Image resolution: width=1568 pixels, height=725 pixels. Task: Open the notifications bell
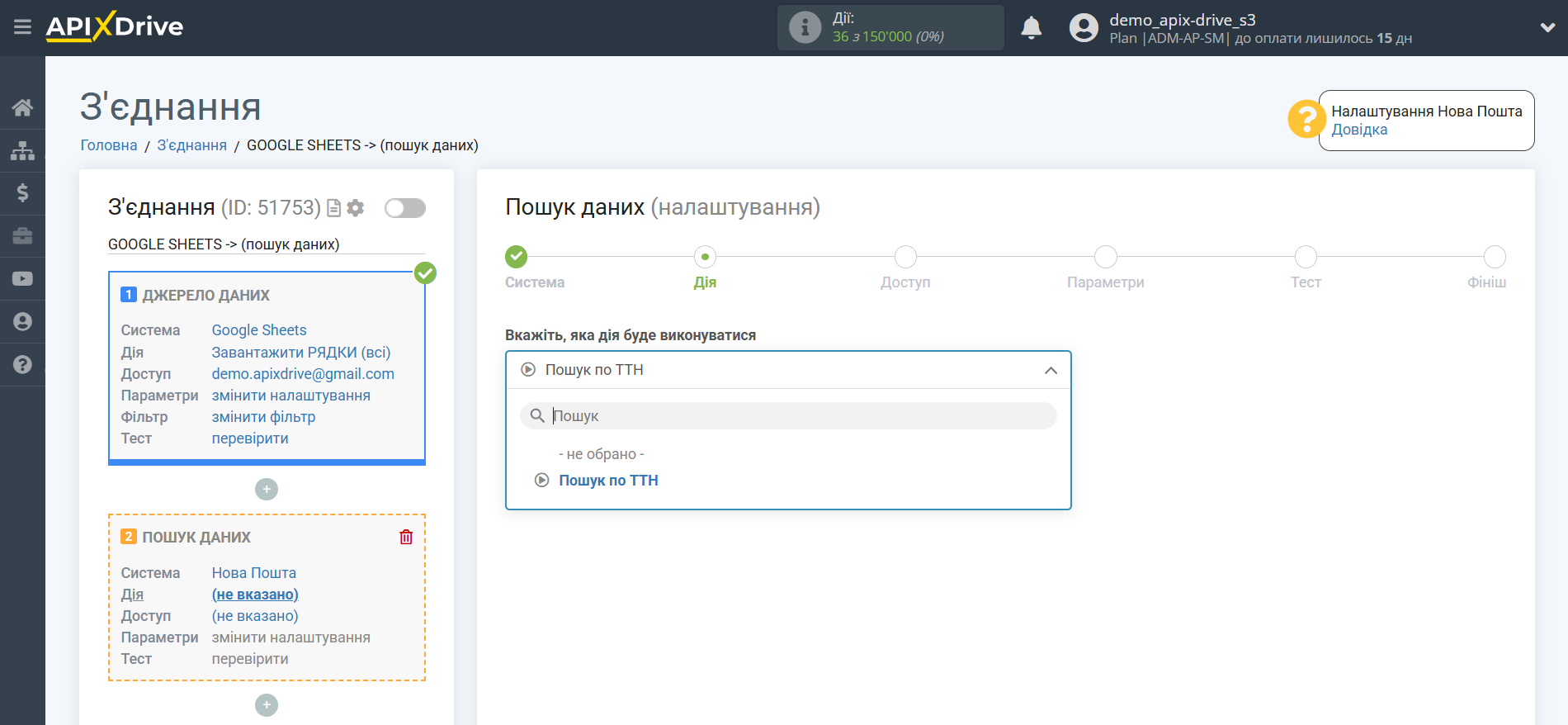(1031, 28)
